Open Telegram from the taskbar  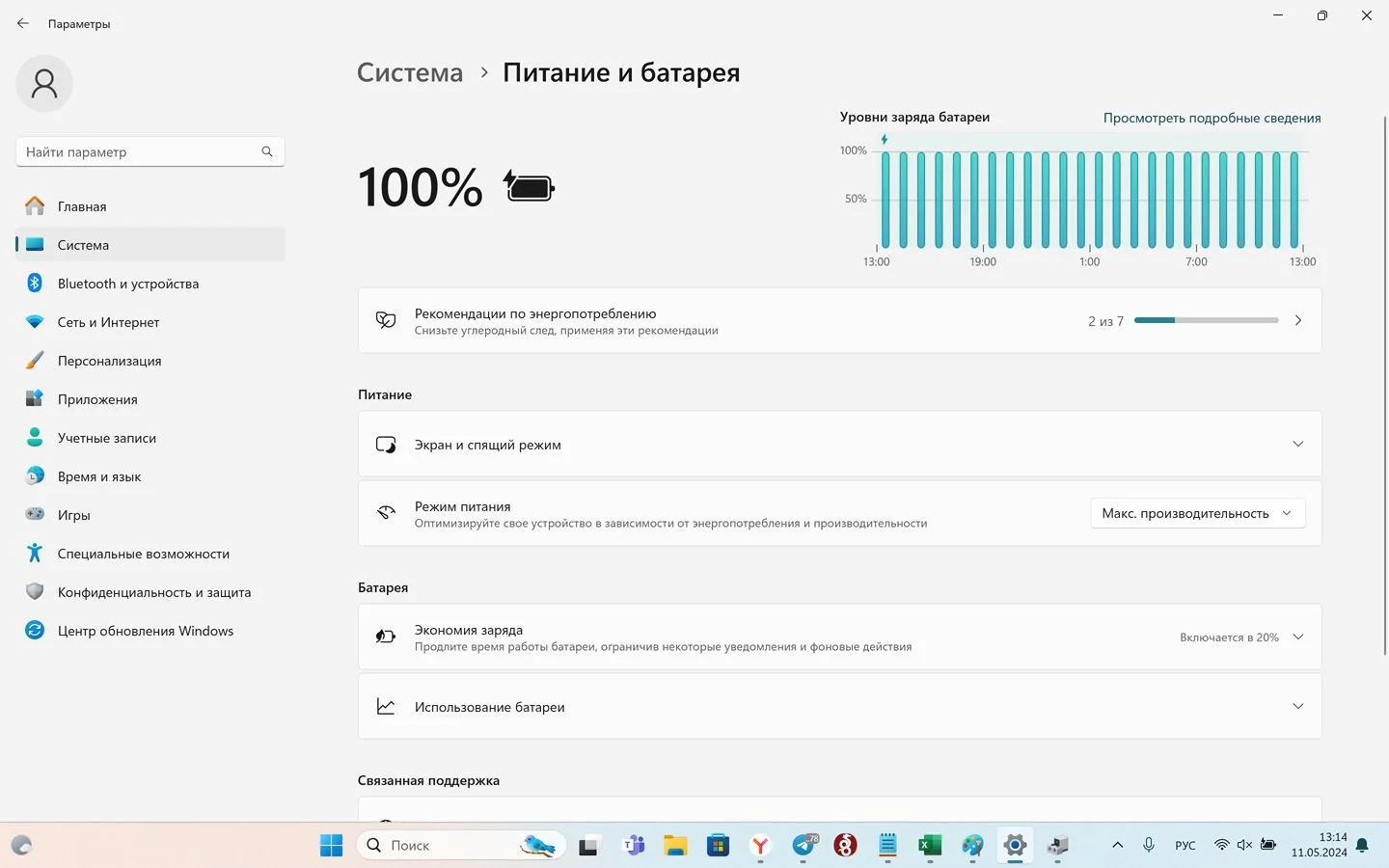[803, 846]
